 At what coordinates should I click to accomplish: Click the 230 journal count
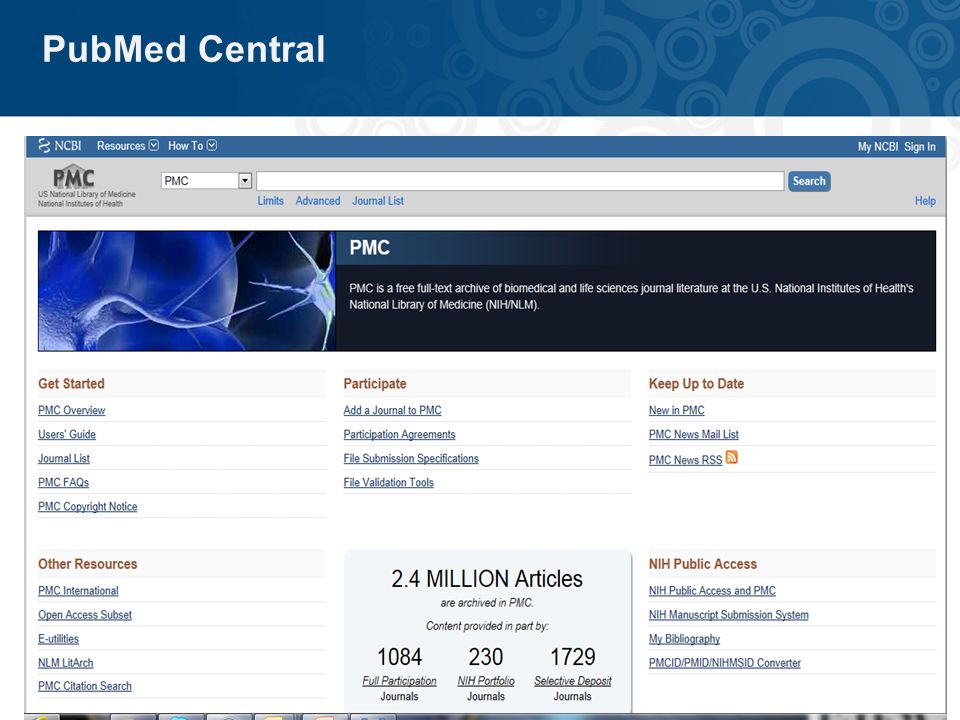[486, 657]
